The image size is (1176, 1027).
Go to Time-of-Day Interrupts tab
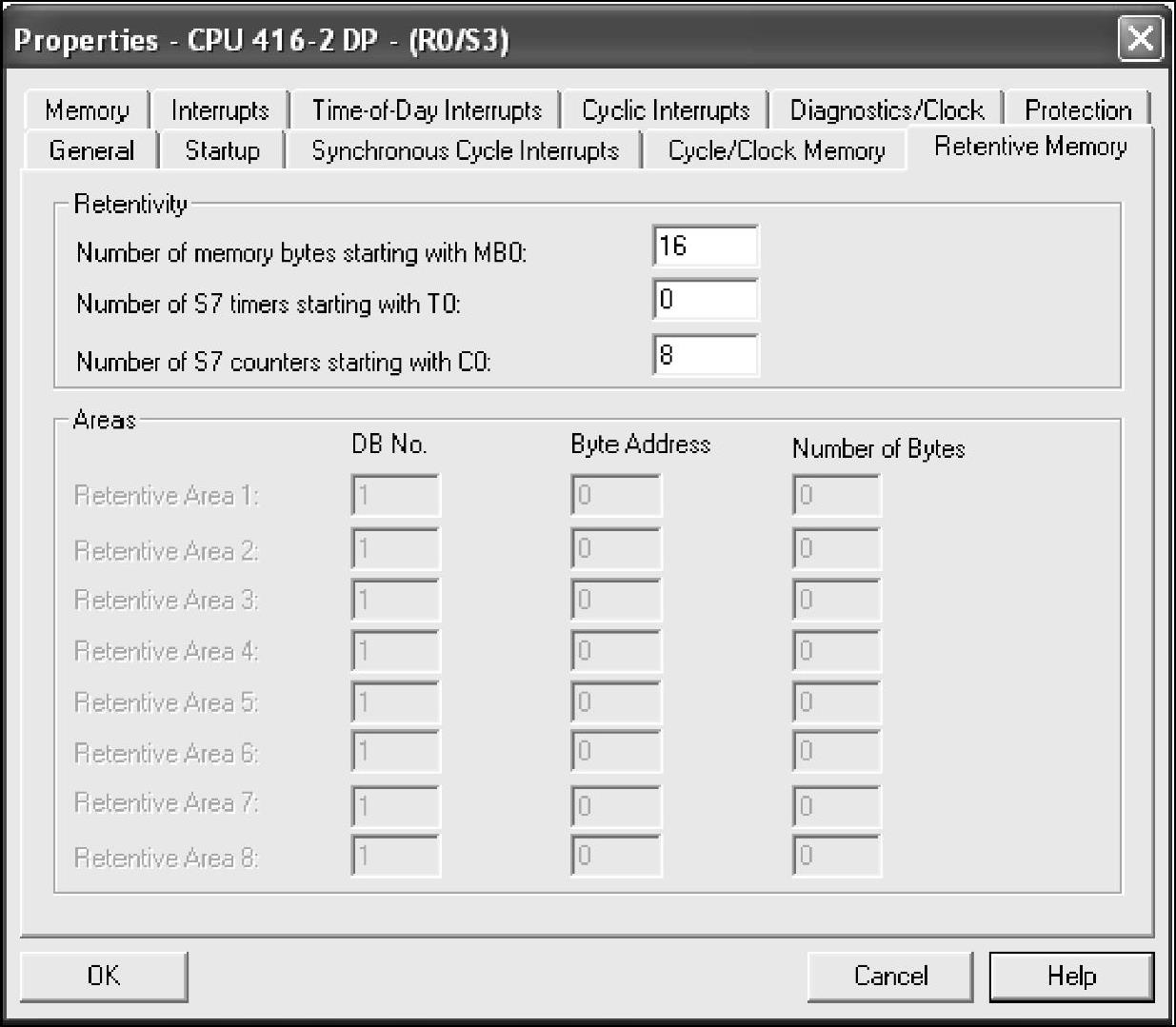[426, 110]
